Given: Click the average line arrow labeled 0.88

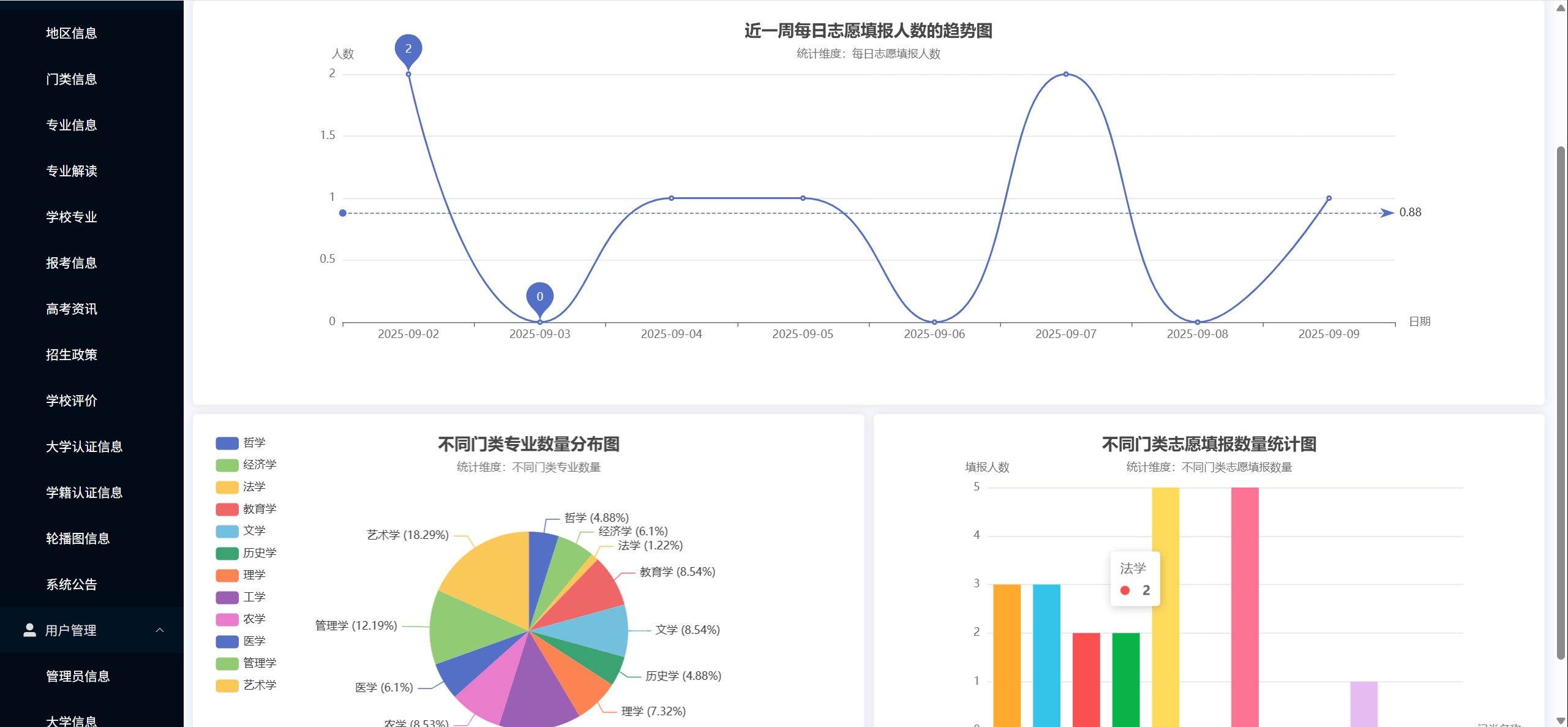Looking at the screenshot, I should (x=1387, y=213).
